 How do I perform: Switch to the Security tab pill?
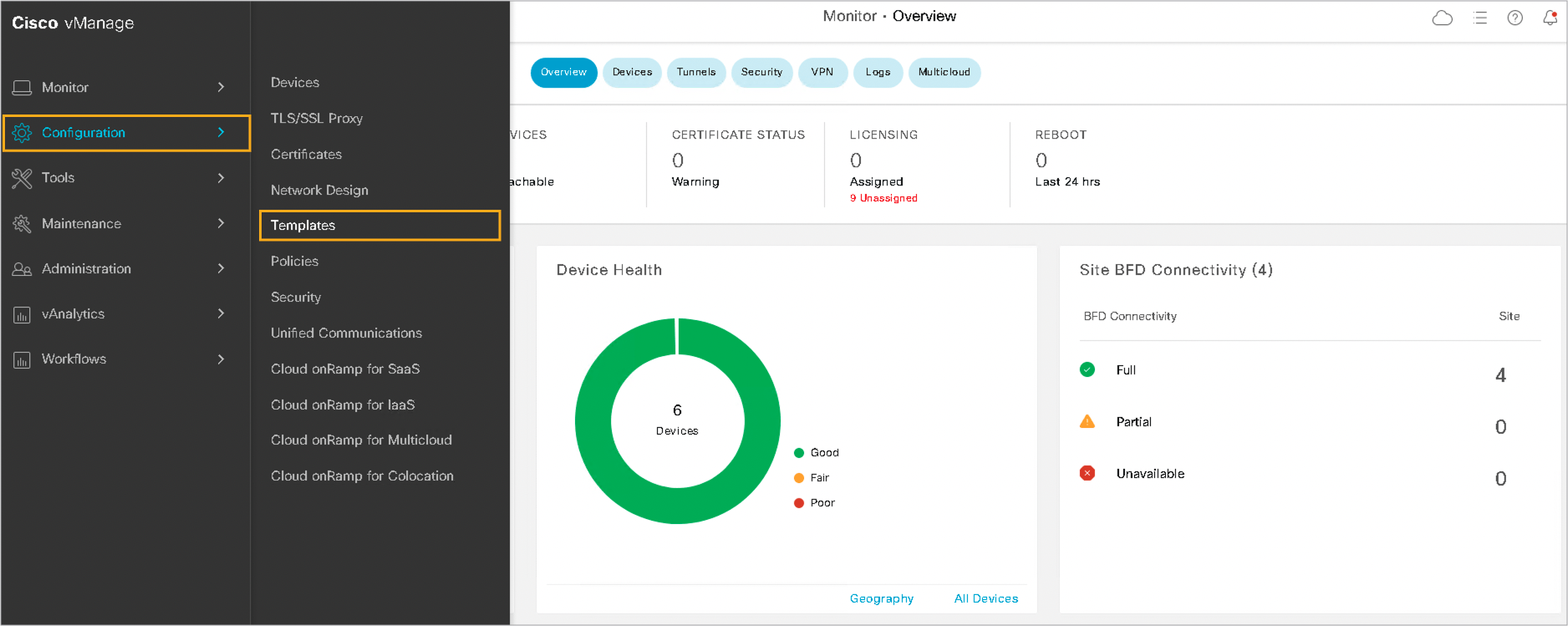tap(761, 73)
